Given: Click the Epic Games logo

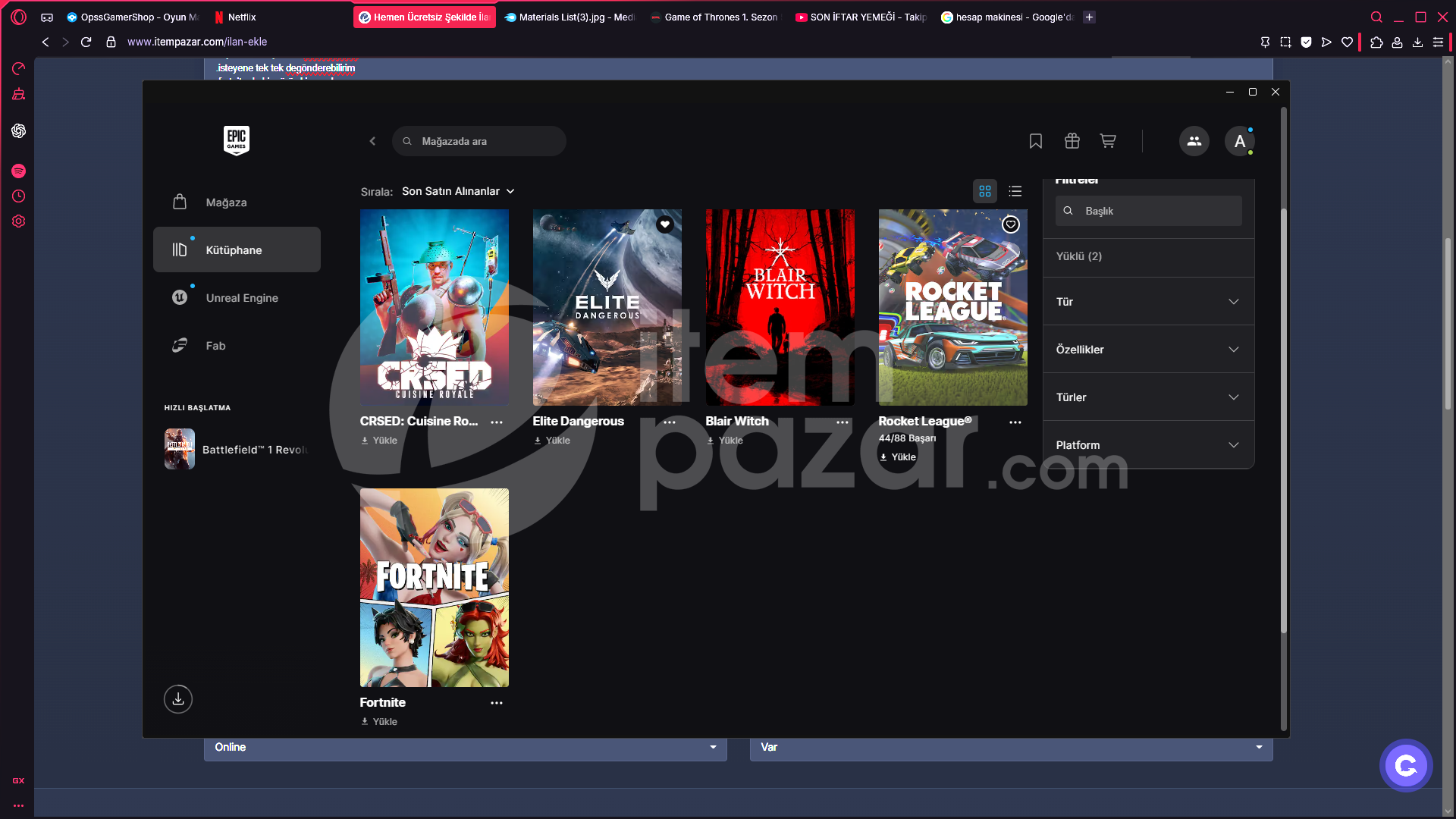Looking at the screenshot, I should (x=237, y=140).
